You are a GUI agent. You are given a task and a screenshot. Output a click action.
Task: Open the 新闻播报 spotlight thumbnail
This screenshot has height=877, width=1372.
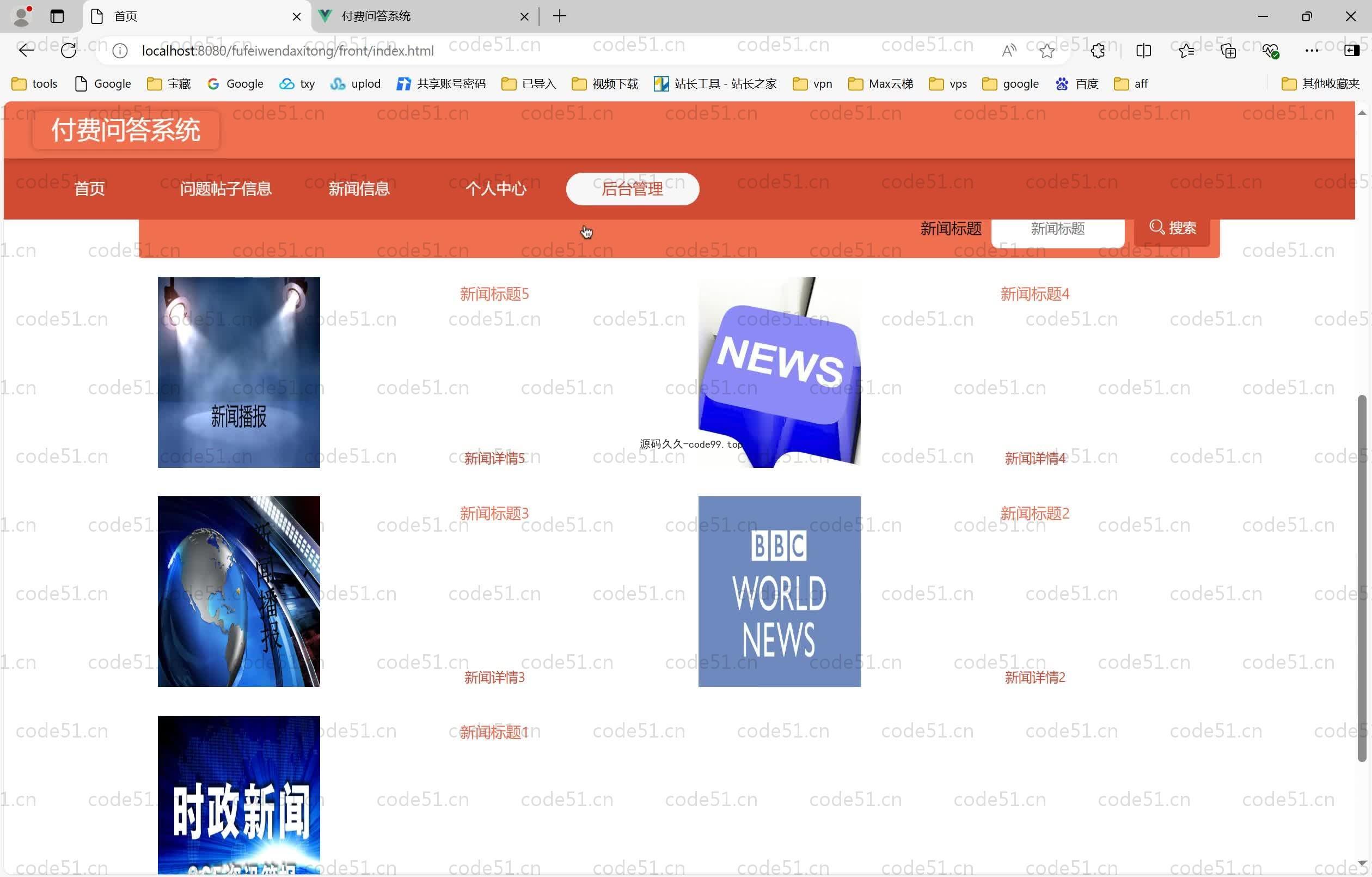click(238, 373)
